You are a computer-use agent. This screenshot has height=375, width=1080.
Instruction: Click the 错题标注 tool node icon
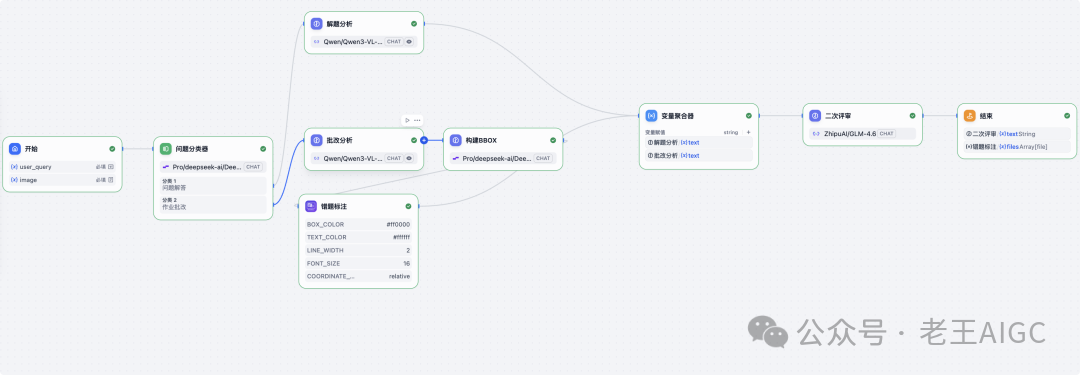point(311,205)
